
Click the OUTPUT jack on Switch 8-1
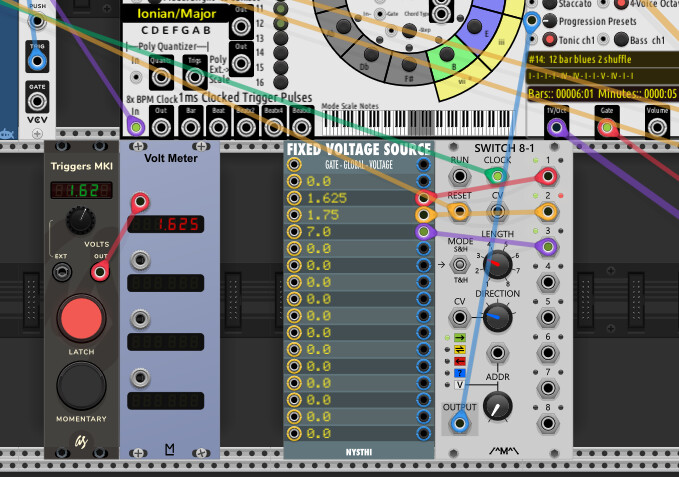pos(459,424)
